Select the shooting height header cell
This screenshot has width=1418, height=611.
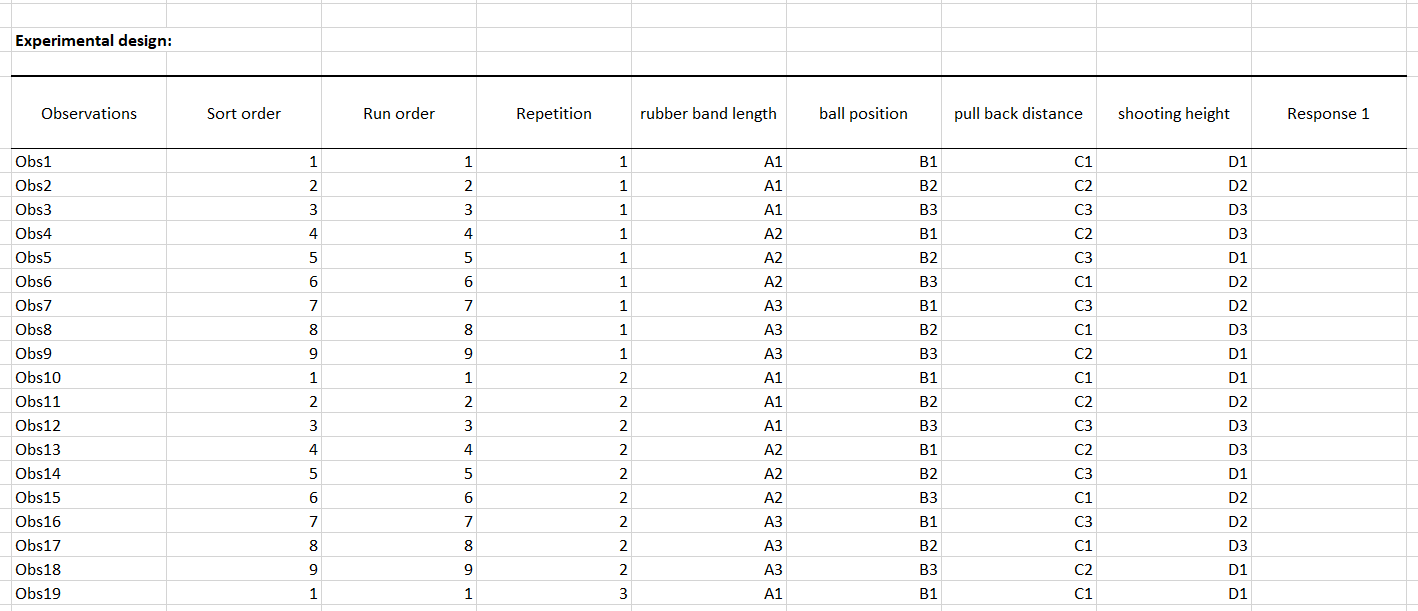point(1174,113)
